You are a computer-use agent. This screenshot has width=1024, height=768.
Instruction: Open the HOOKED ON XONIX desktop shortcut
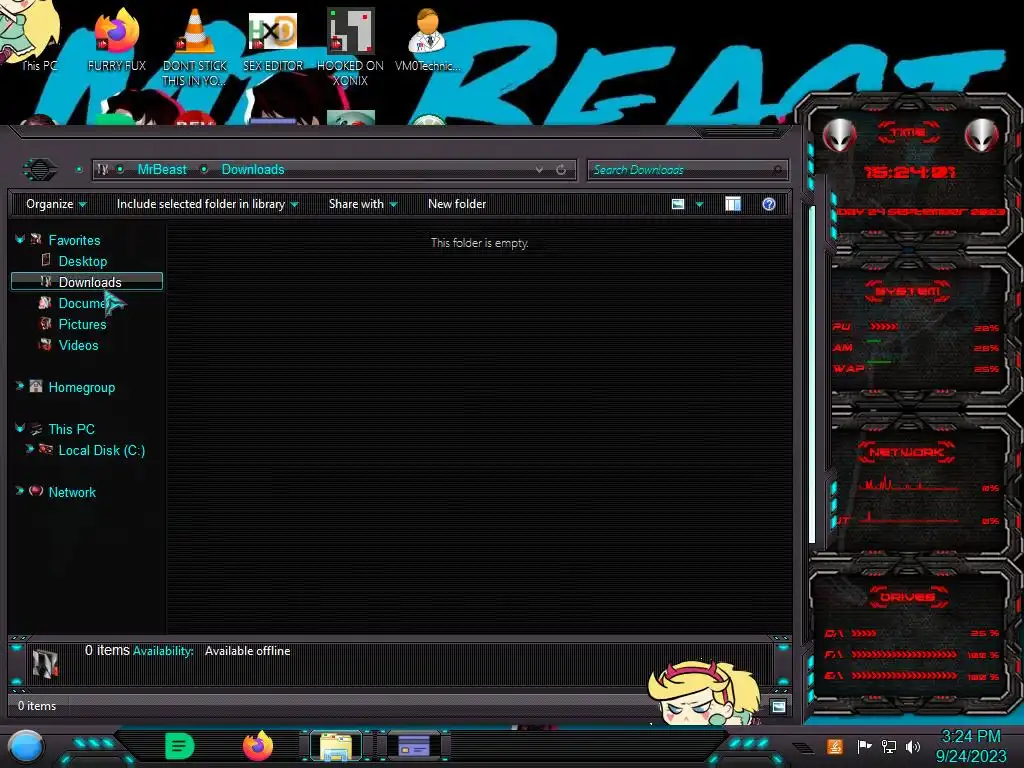pyautogui.click(x=350, y=47)
